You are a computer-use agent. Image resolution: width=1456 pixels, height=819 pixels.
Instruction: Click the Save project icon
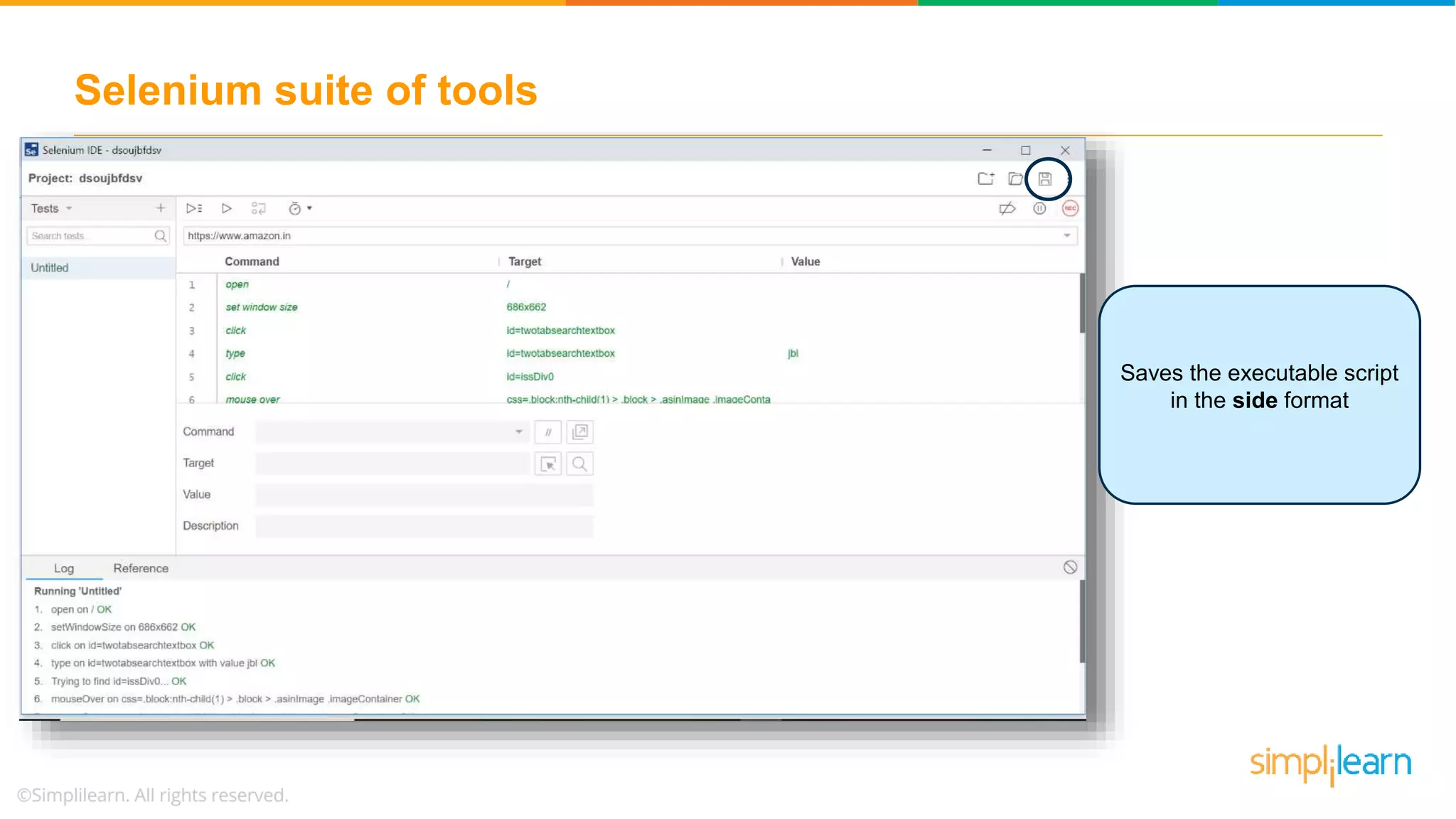coord(1044,178)
